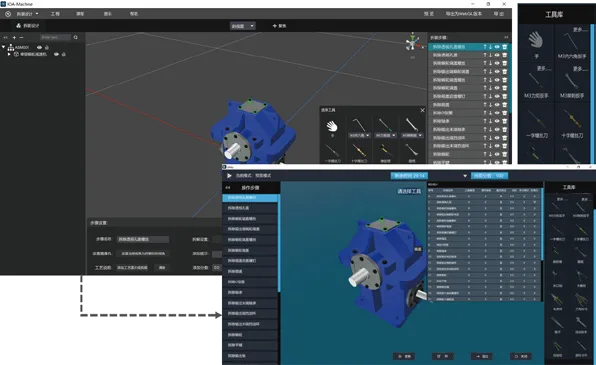Select the M3 hex key wrench in top-right 工具库
Image resolution: width=596 pixels, height=365 pixels.
(572, 42)
